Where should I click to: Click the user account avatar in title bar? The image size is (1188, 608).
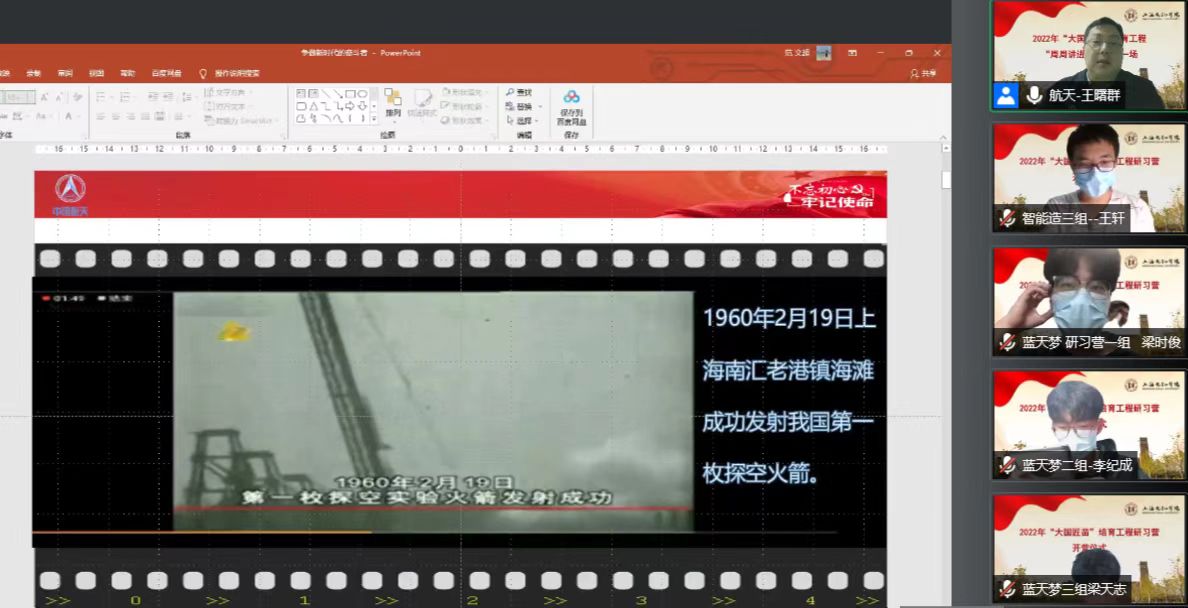(823, 53)
